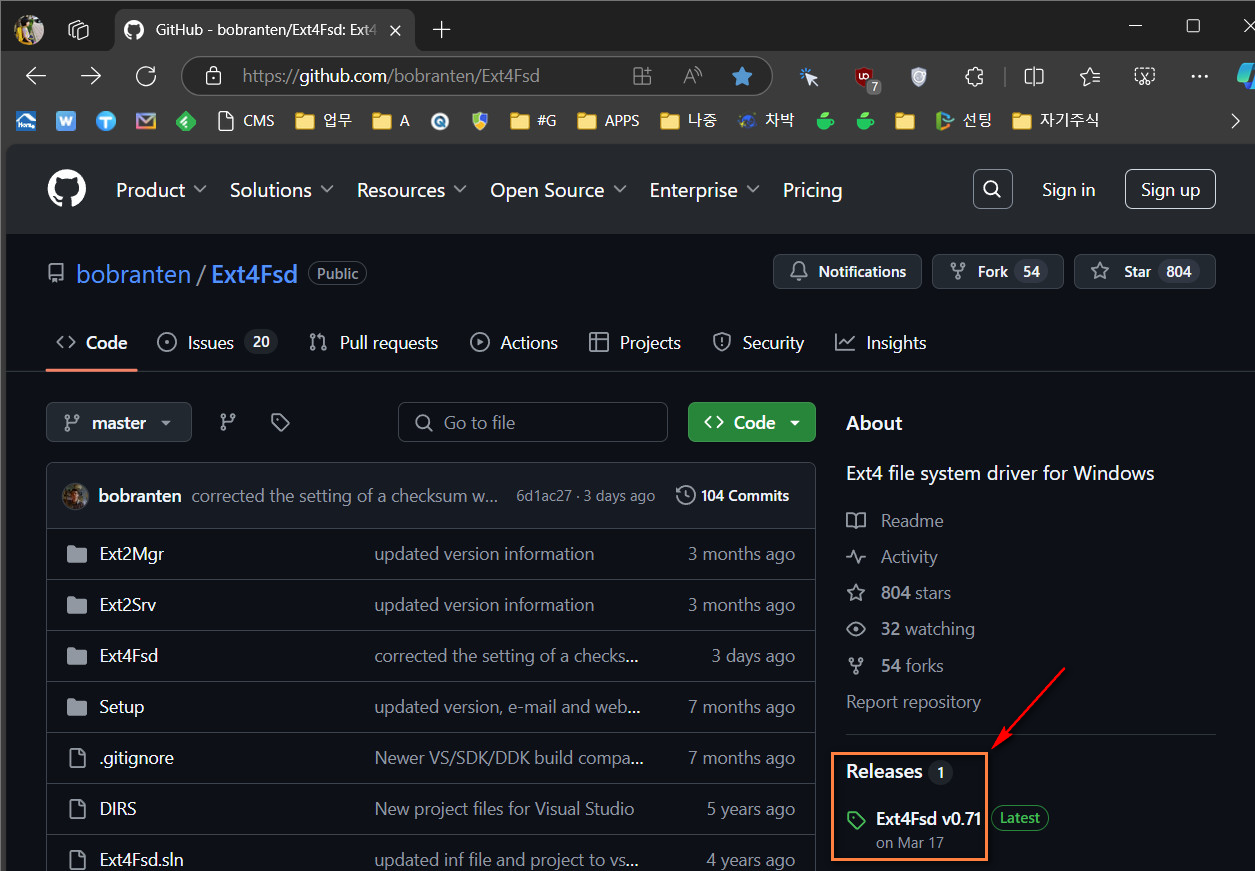Open the Pull requests tab
The width and height of the screenshot is (1255, 871).
pyautogui.click(x=373, y=343)
